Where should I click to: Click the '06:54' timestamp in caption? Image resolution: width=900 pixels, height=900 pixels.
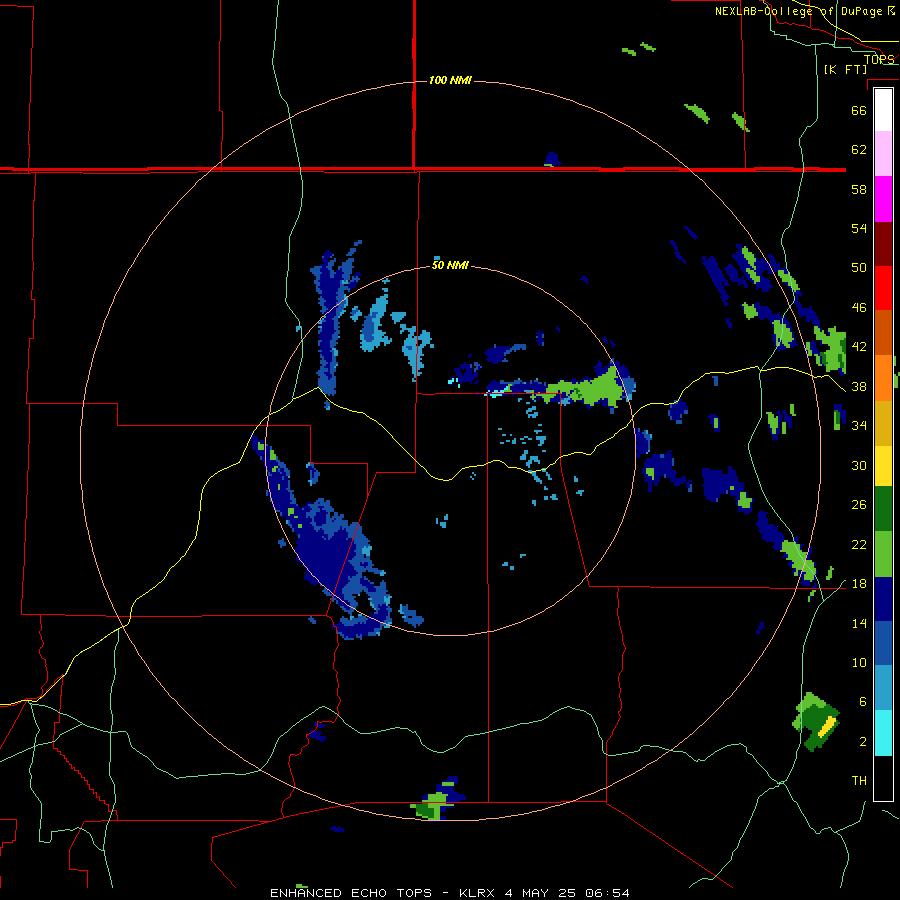coord(607,893)
